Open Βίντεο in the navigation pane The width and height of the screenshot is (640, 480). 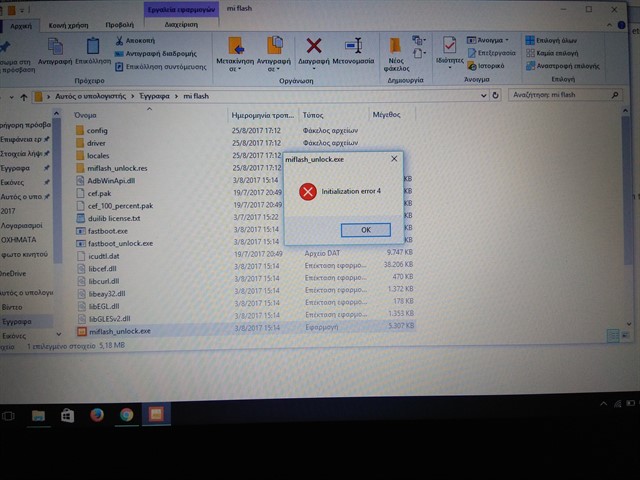(12, 307)
